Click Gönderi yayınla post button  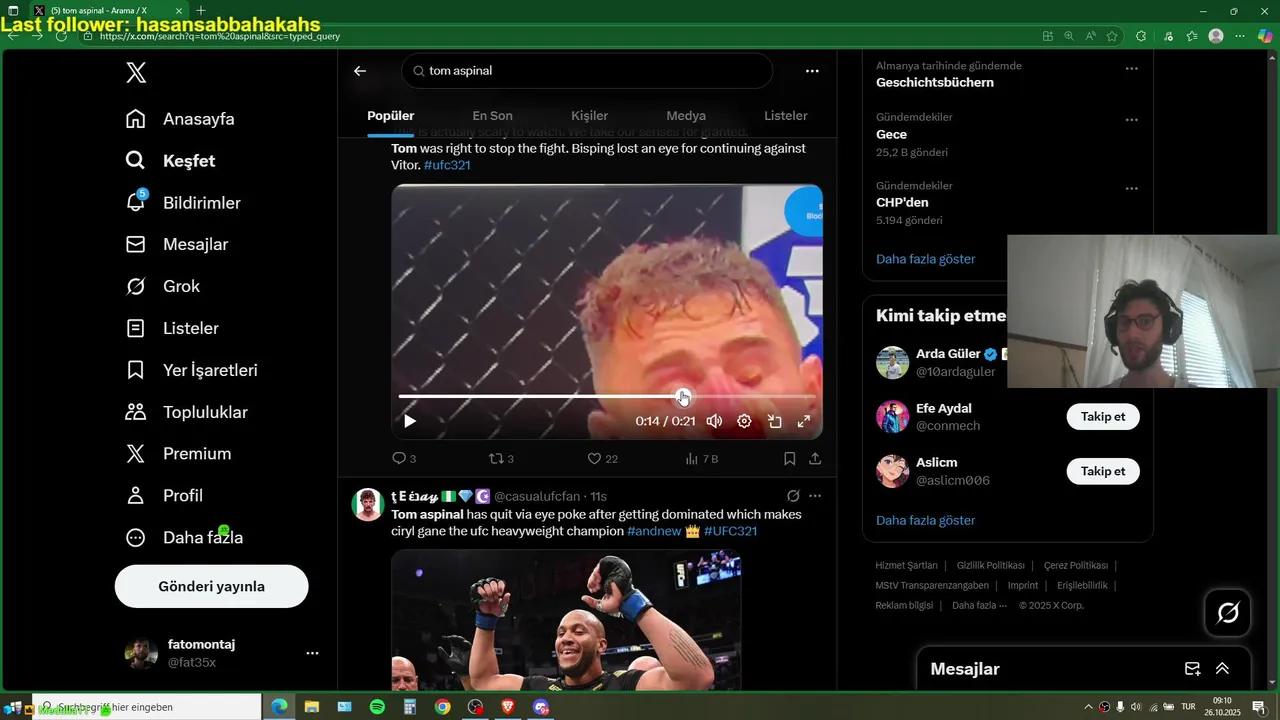point(211,586)
